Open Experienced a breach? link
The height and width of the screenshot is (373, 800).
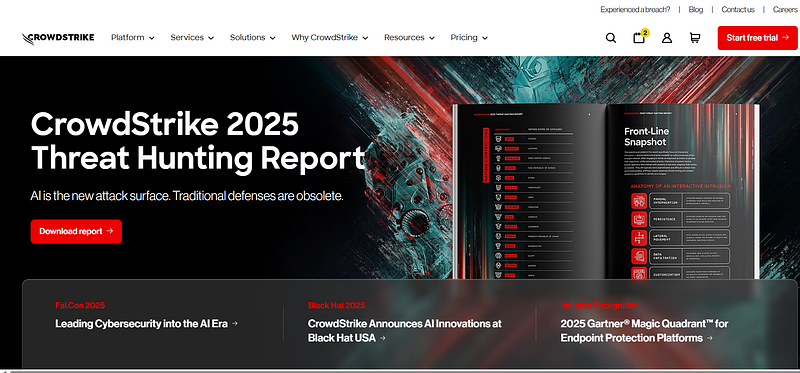pyautogui.click(x=635, y=9)
